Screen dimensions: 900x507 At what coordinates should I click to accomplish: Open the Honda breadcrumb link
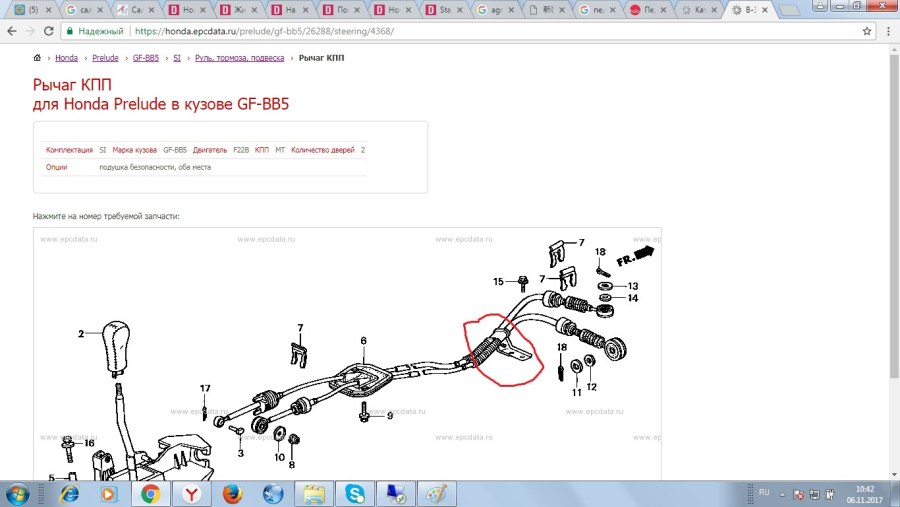[x=66, y=59]
